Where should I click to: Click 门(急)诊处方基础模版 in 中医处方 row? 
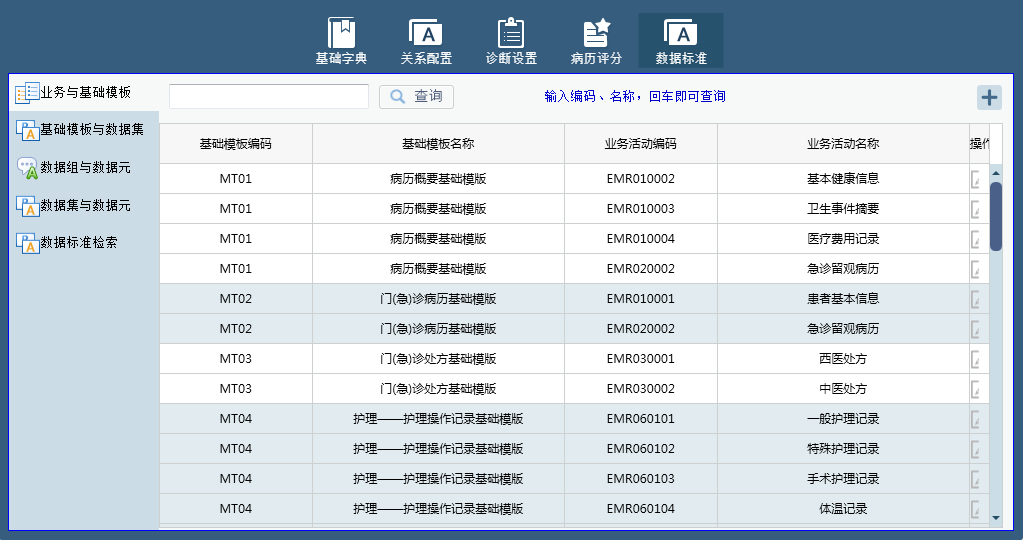click(x=438, y=389)
